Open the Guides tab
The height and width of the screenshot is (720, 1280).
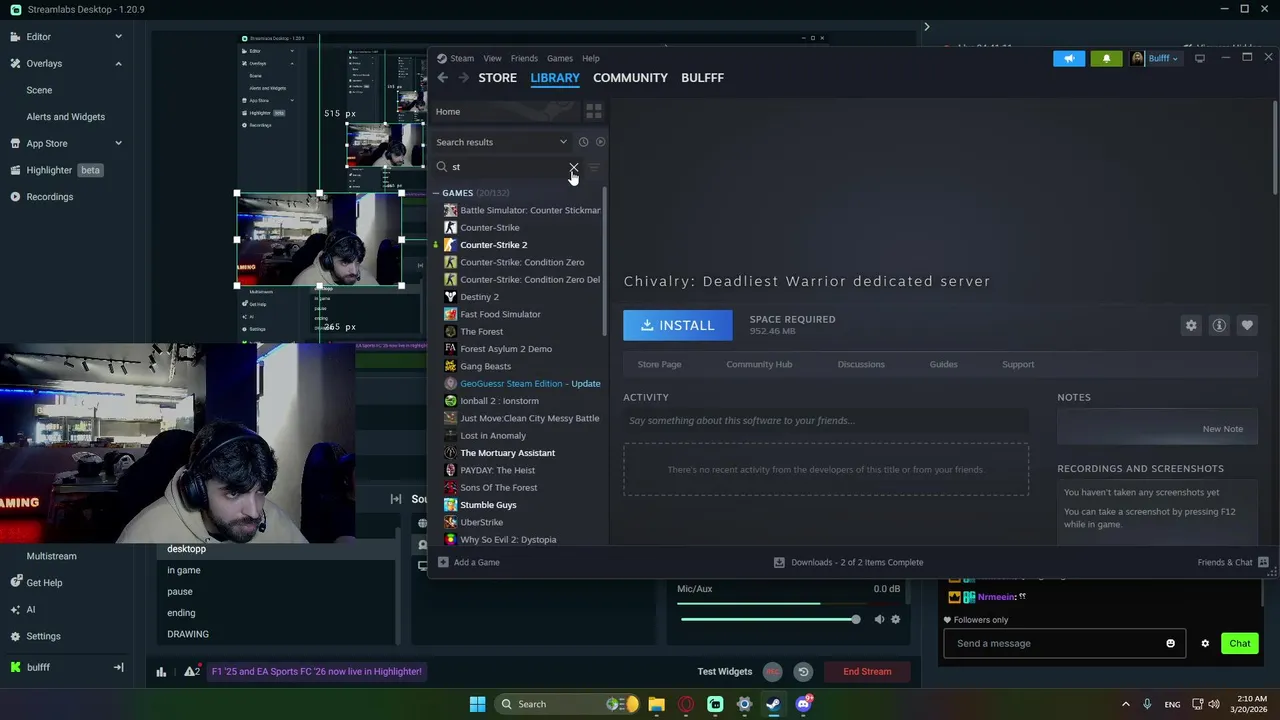pyautogui.click(x=943, y=364)
